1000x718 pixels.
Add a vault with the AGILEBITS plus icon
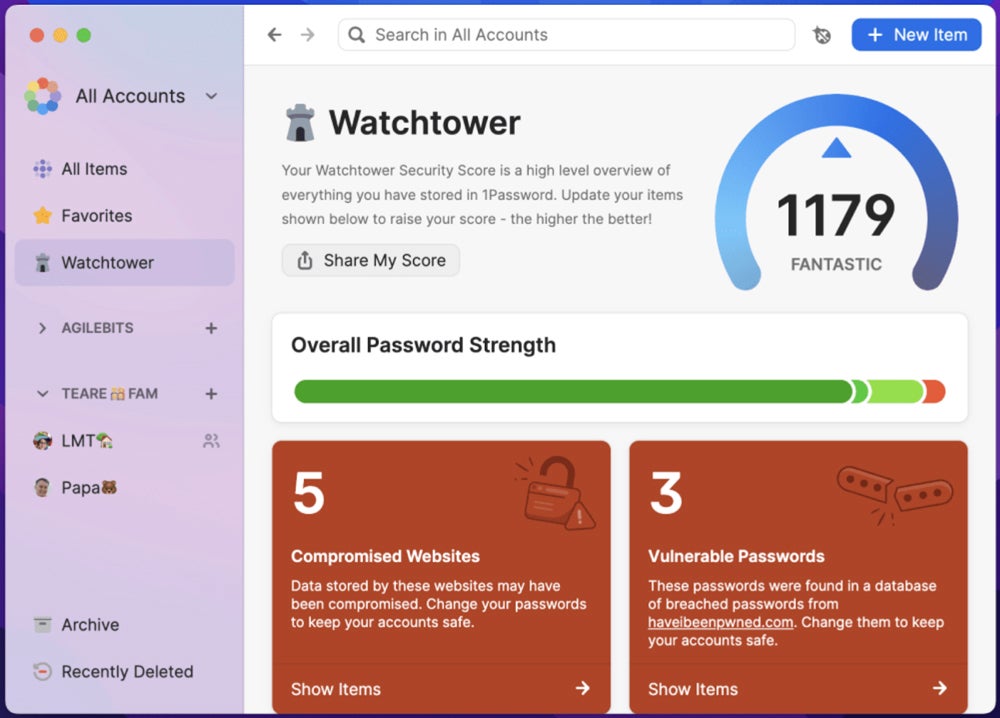[x=211, y=328]
